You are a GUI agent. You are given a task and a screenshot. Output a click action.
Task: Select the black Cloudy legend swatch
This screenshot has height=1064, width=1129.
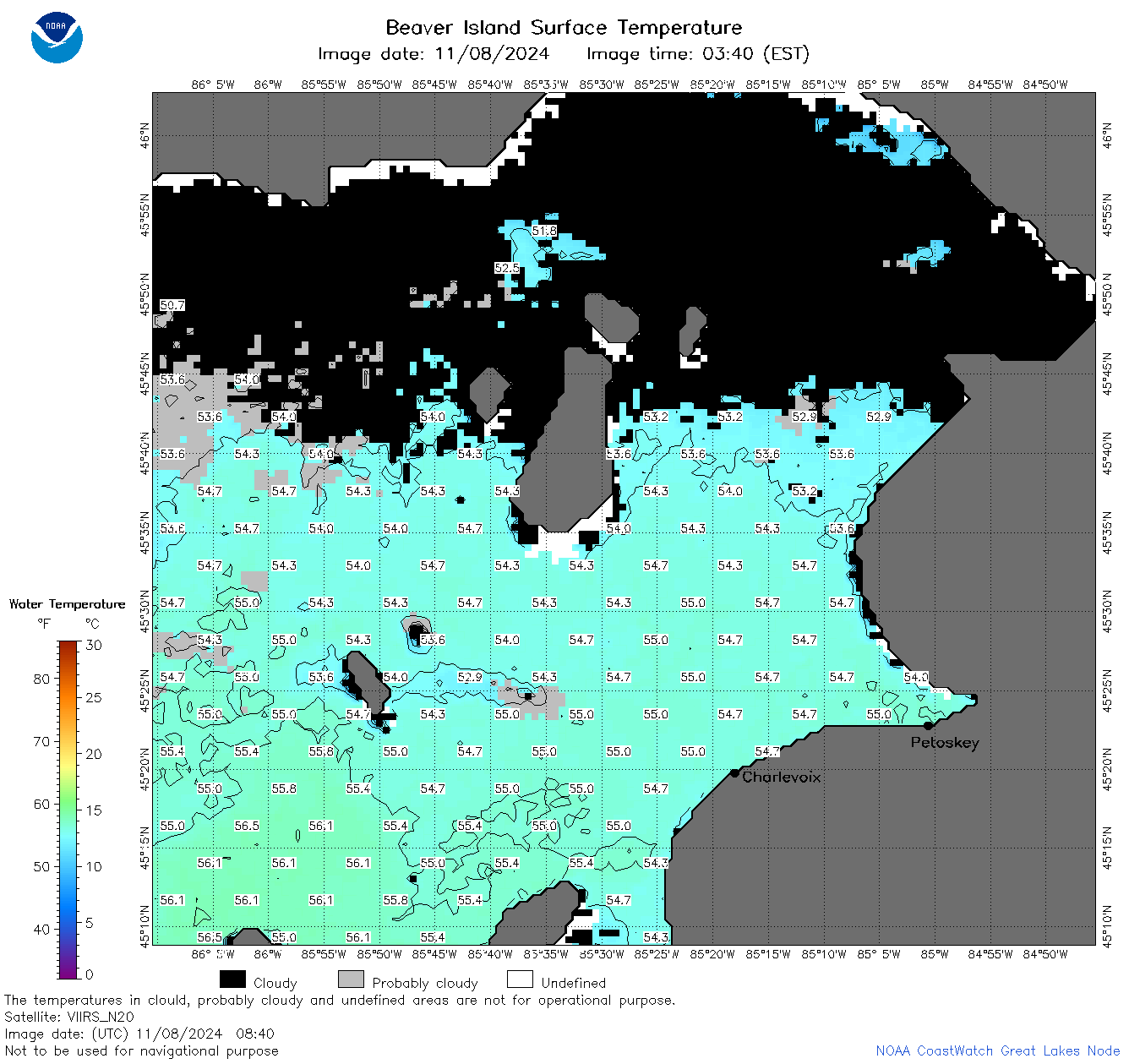point(232,979)
